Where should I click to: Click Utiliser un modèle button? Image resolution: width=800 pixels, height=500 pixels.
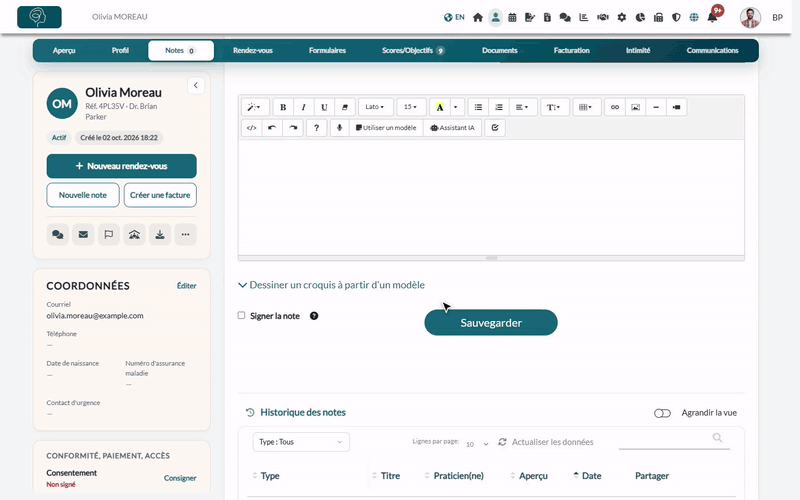click(386, 128)
